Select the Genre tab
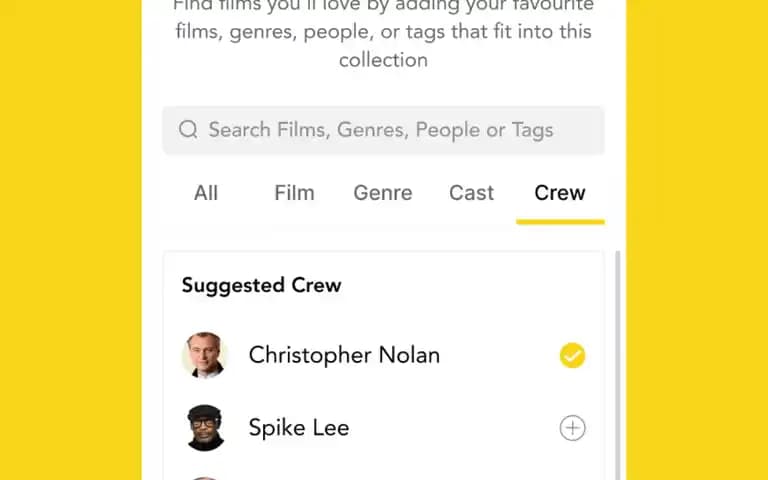 click(383, 193)
